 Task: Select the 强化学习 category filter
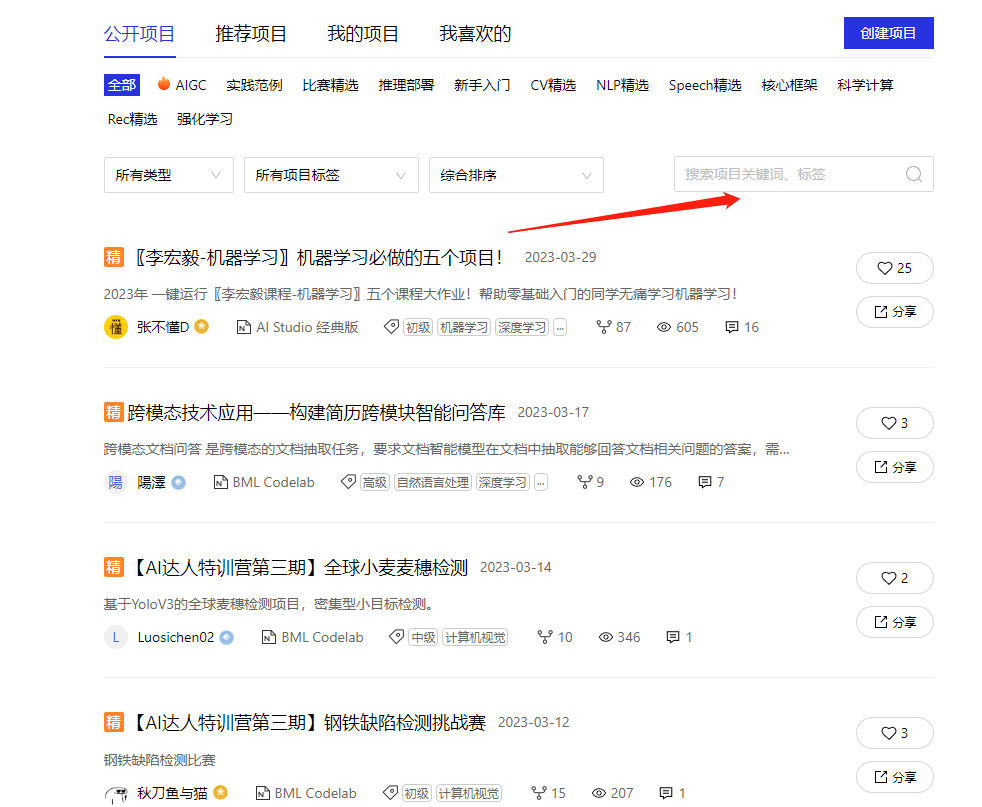pyautogui.click(x=205, y=119)
